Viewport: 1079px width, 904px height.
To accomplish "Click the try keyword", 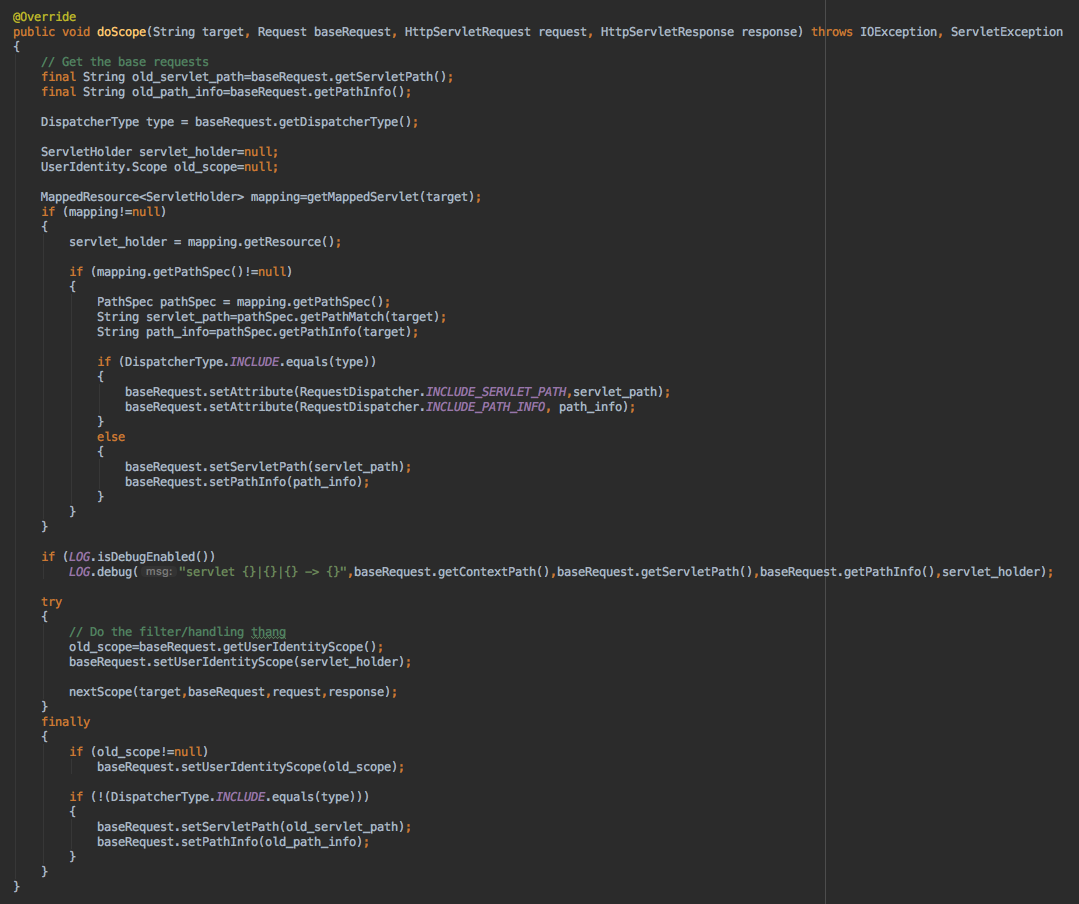I will (51, 602).
